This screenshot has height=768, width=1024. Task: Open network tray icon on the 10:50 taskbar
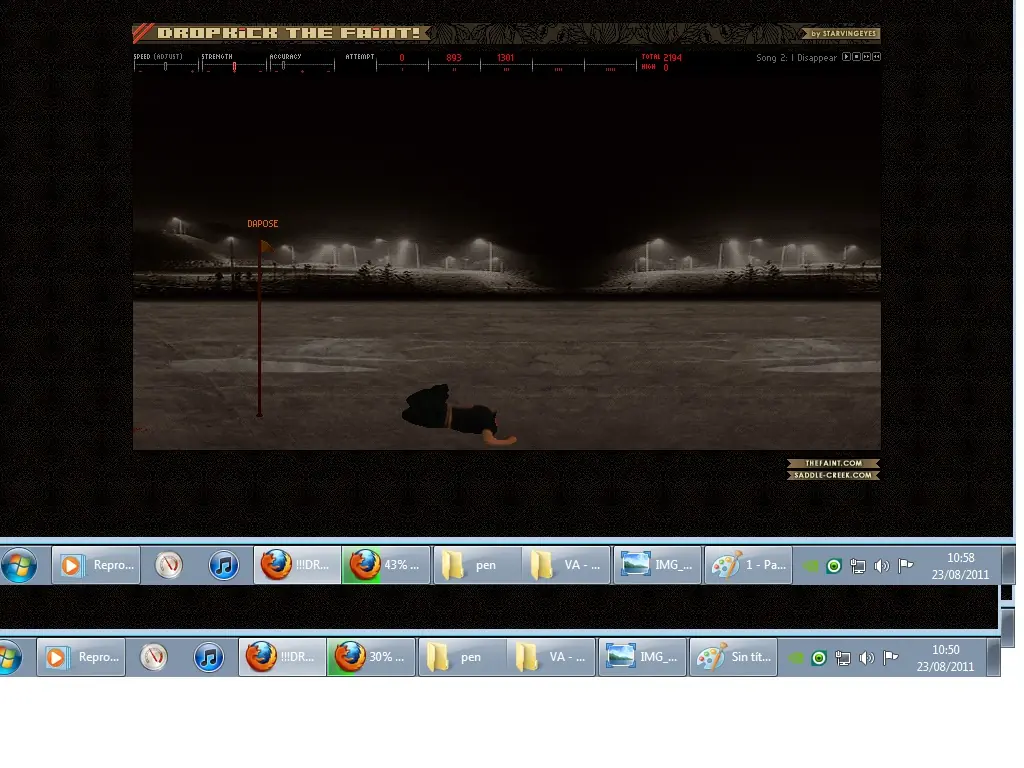(843, 658)
